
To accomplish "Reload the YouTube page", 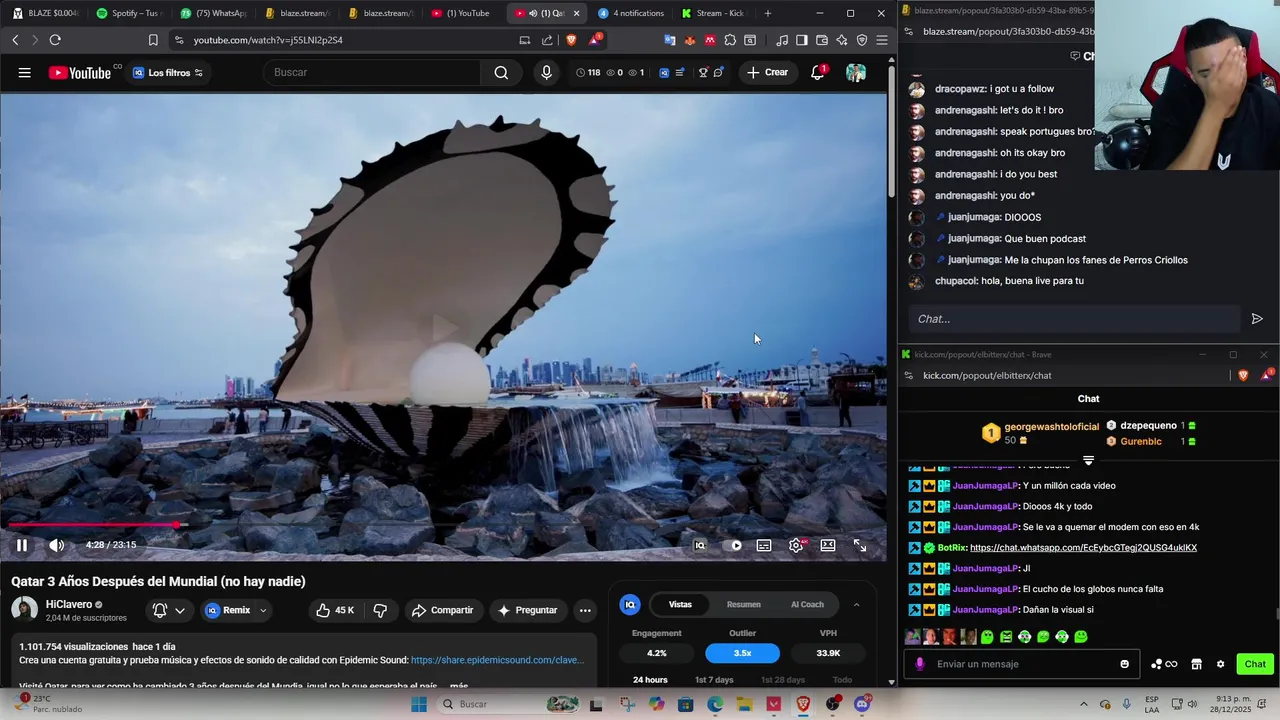I will point(55,40).
